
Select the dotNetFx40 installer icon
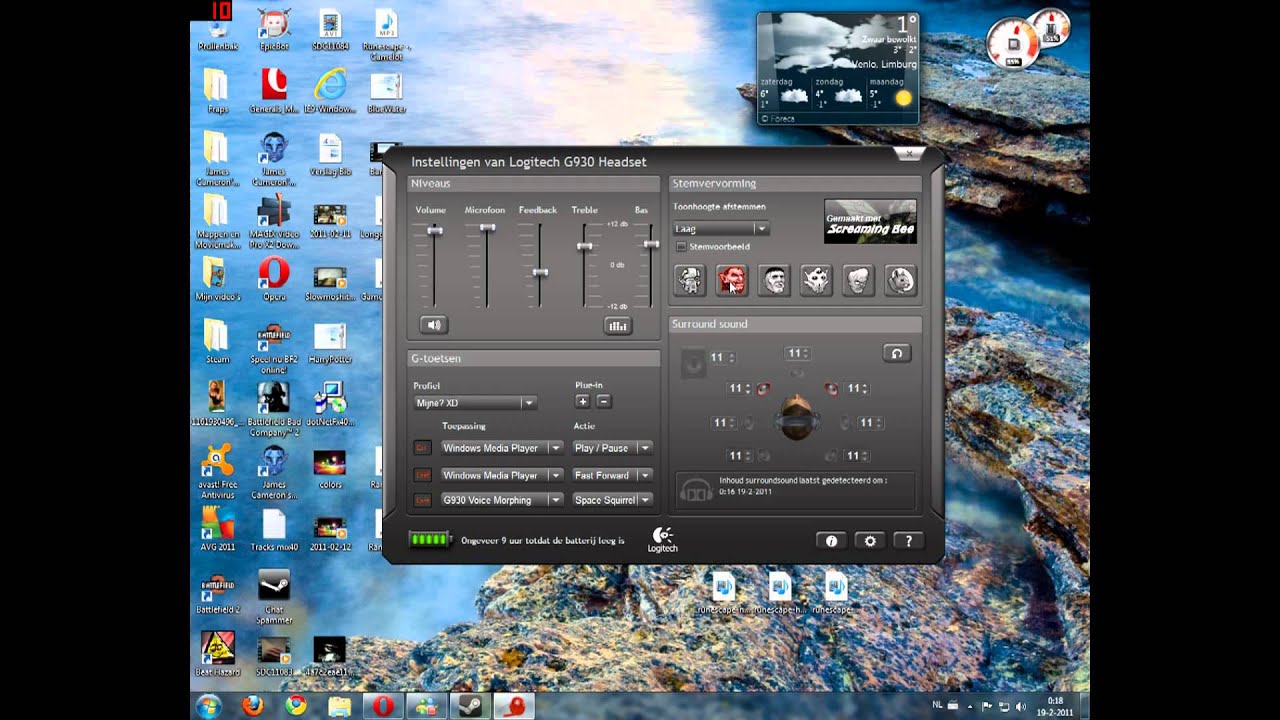[x=330, y=404]
